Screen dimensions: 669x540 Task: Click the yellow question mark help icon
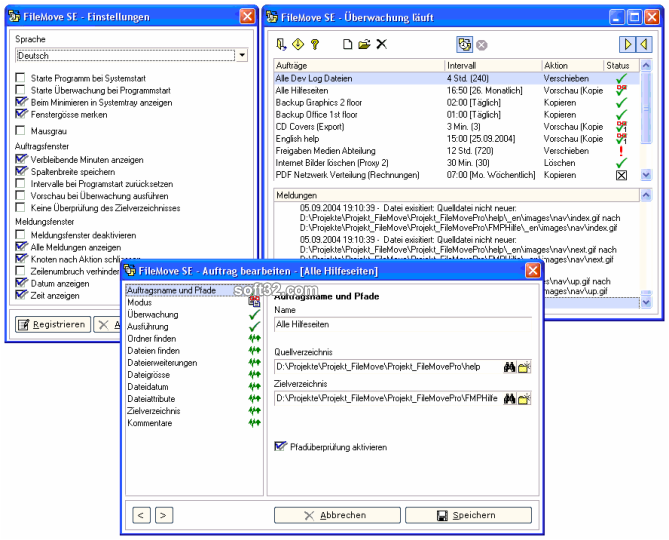coord(315,44)
